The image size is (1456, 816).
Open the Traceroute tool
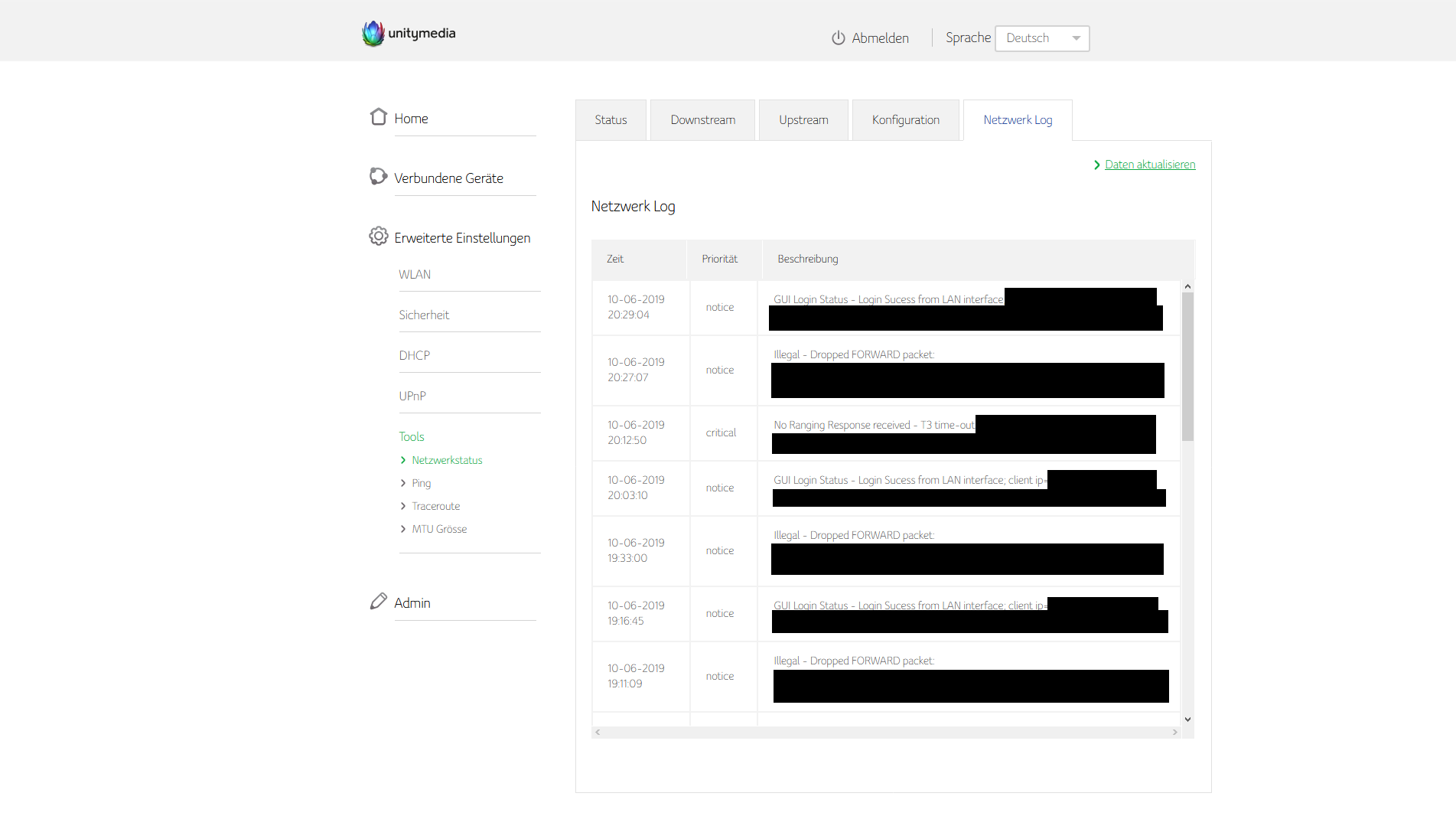tap(436, 506)
